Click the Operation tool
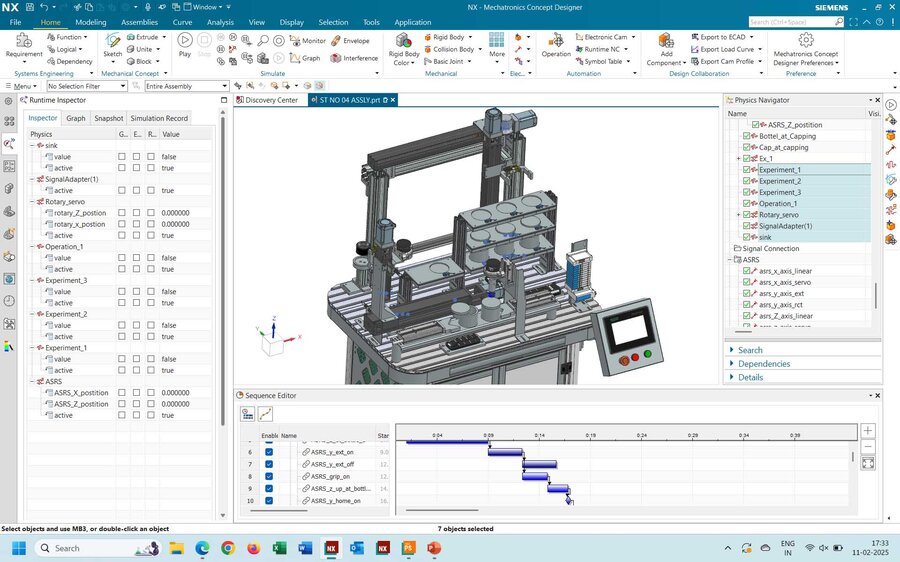The width and height of the screenshot is (900, 562). coord(556,45)
